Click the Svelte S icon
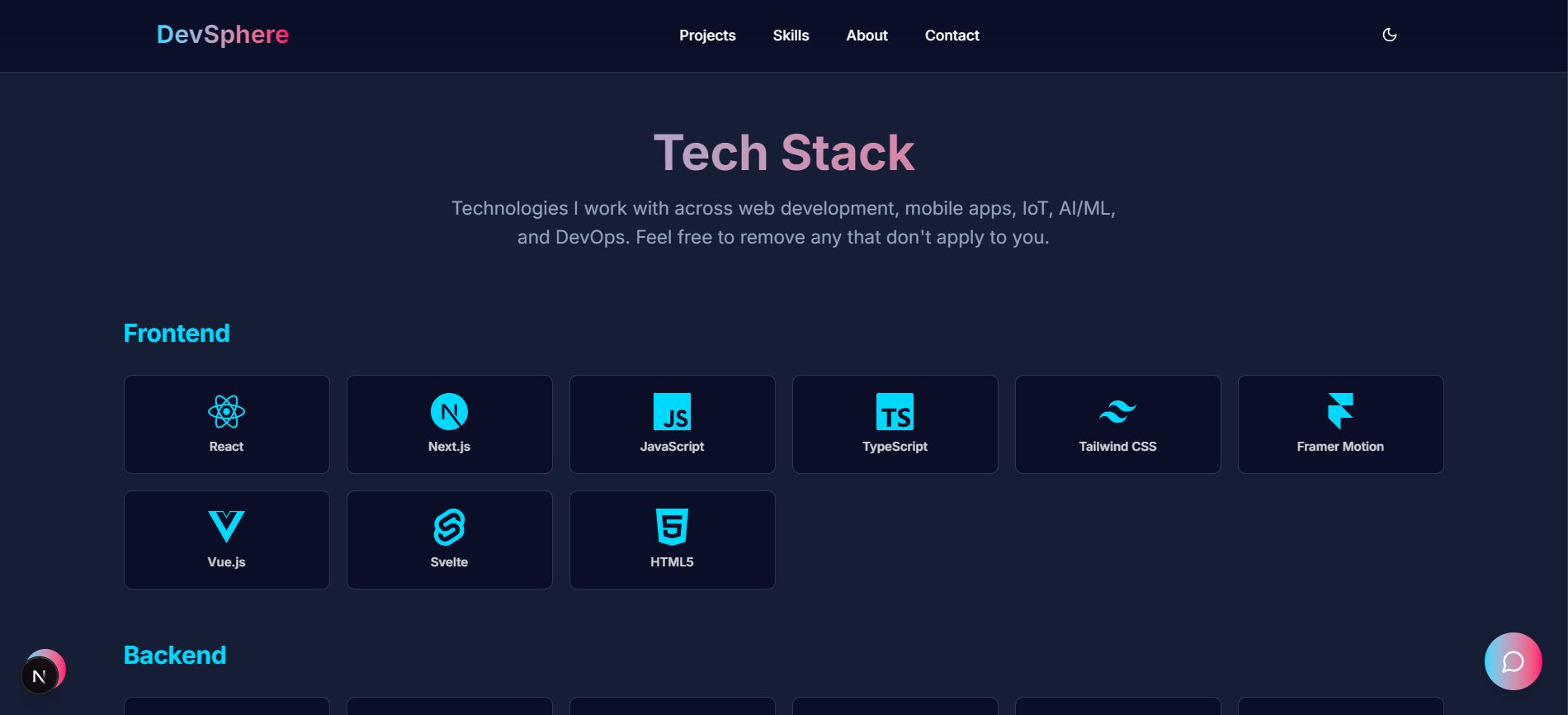 click(449, 527)
